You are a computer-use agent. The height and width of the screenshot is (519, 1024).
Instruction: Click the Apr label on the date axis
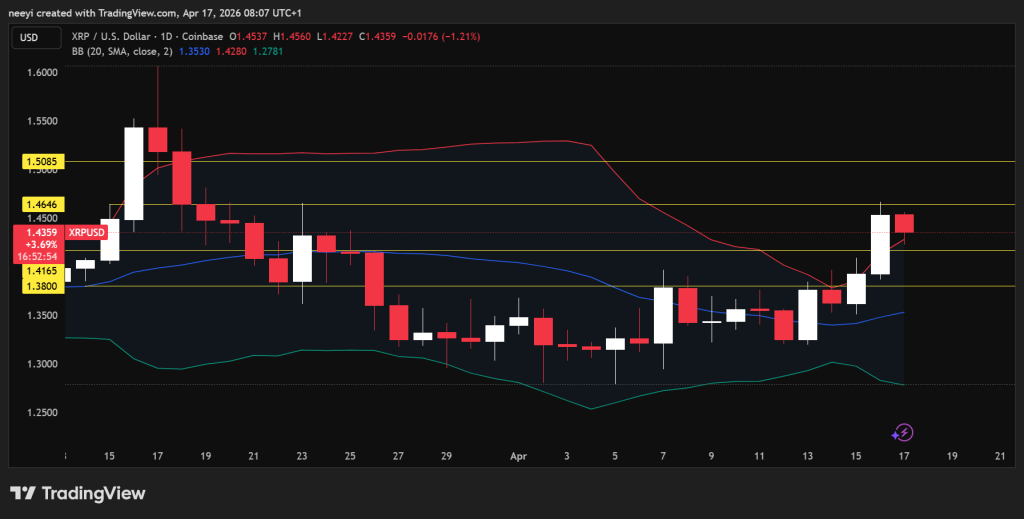[x=518, y=455]
